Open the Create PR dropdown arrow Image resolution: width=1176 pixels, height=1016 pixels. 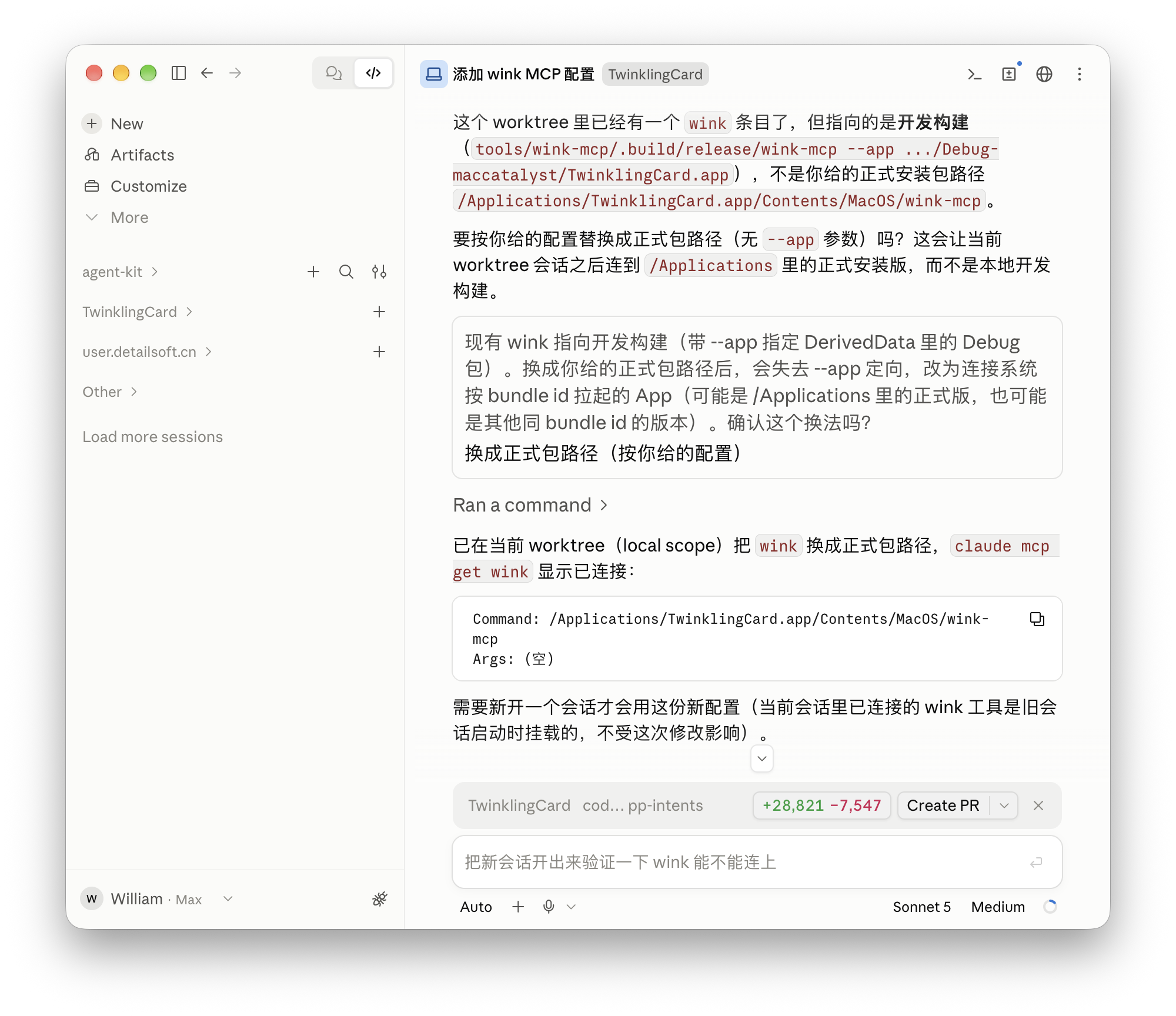(1004, 806)
